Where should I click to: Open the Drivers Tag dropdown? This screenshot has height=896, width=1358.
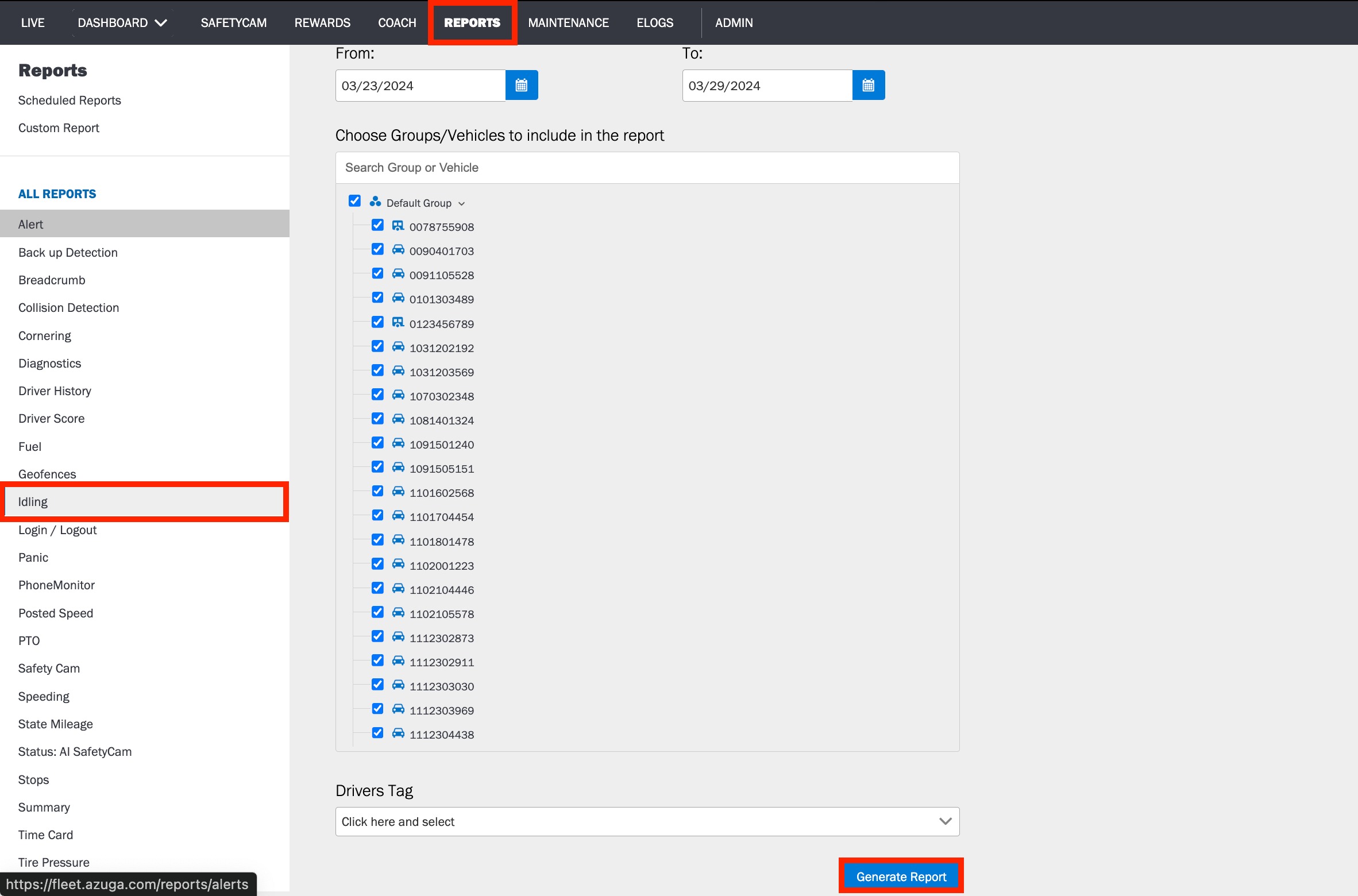click(647, 822)
